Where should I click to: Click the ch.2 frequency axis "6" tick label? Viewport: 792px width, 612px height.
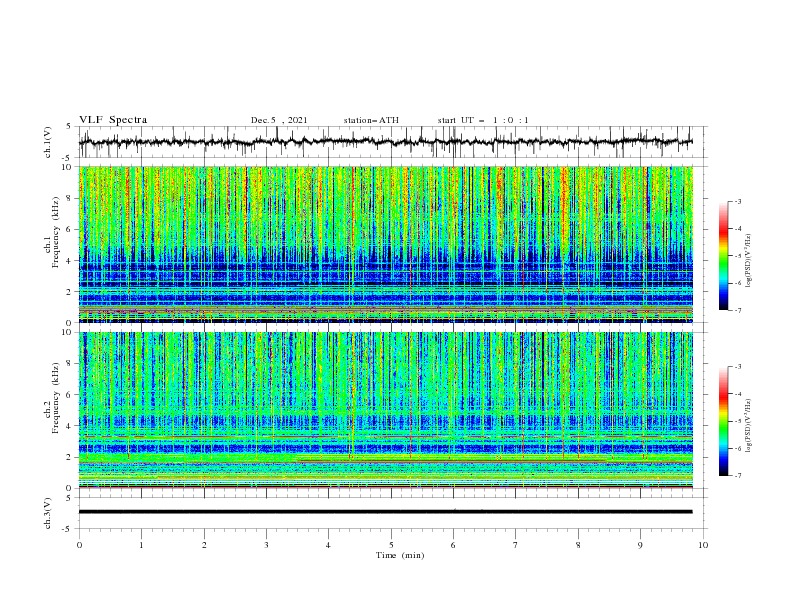pos(71,395)
